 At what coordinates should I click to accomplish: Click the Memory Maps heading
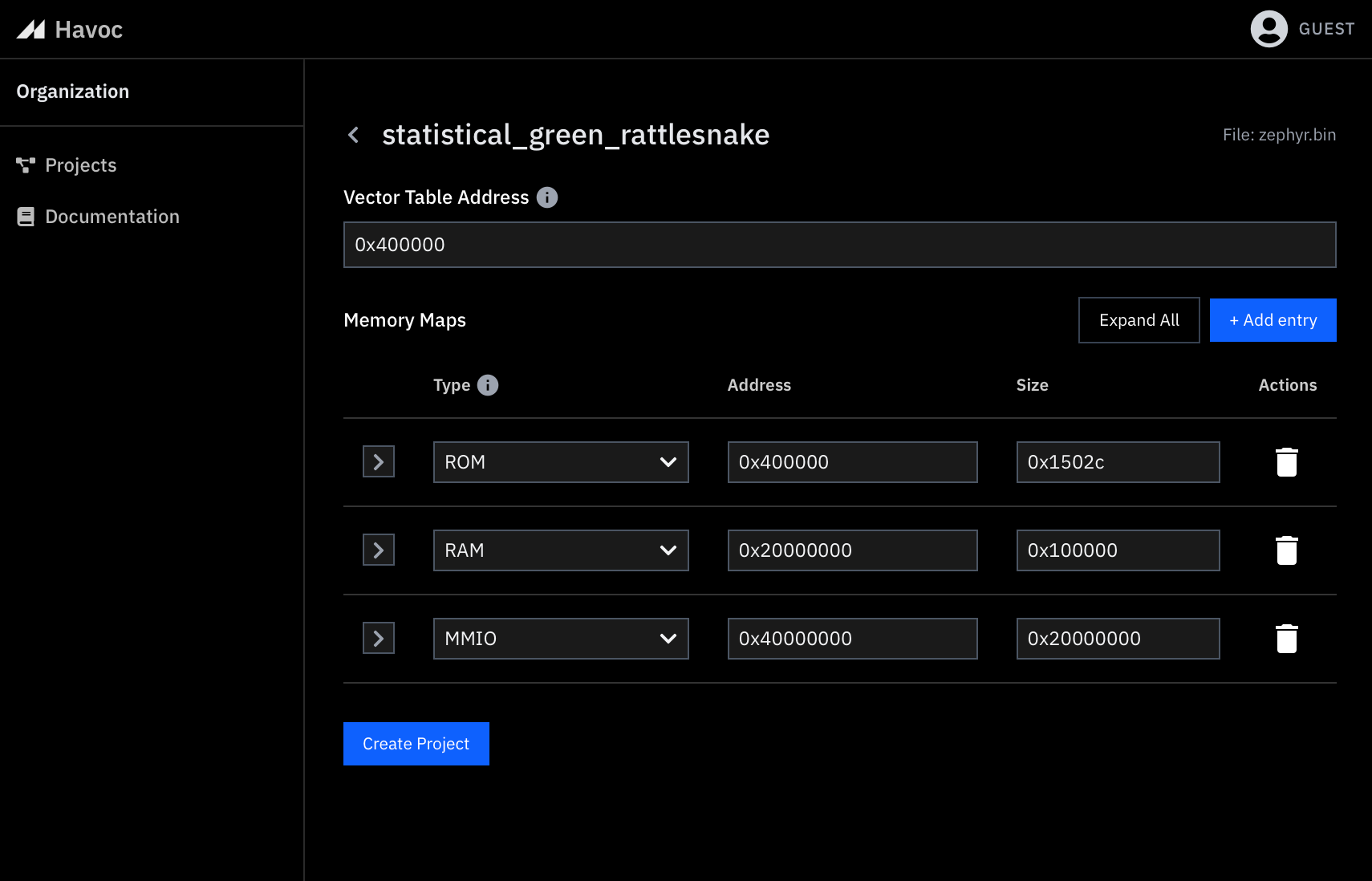[x=404, y=320]
